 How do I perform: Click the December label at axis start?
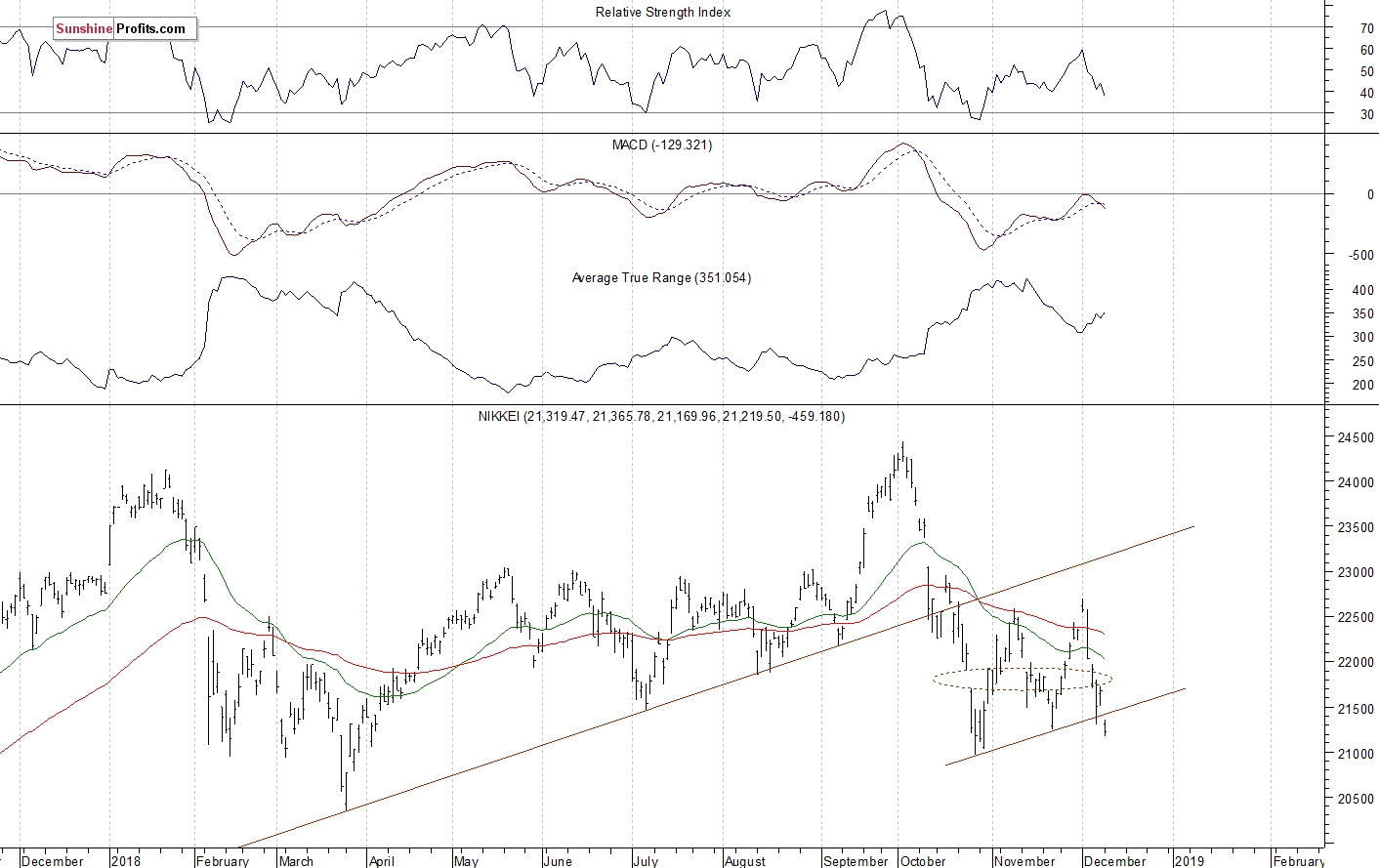(53, 861)
